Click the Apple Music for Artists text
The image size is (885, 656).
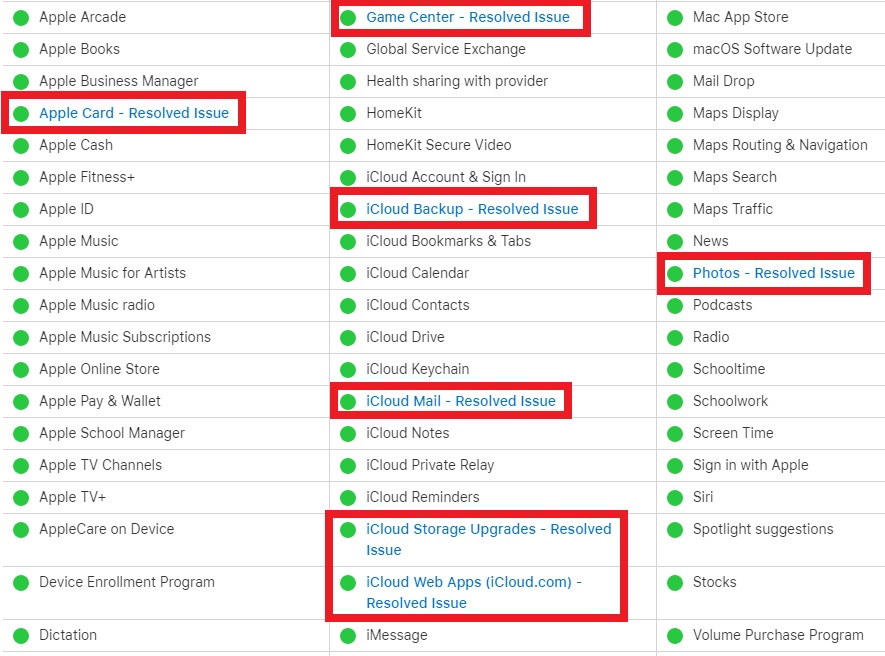tap(112, 273)
